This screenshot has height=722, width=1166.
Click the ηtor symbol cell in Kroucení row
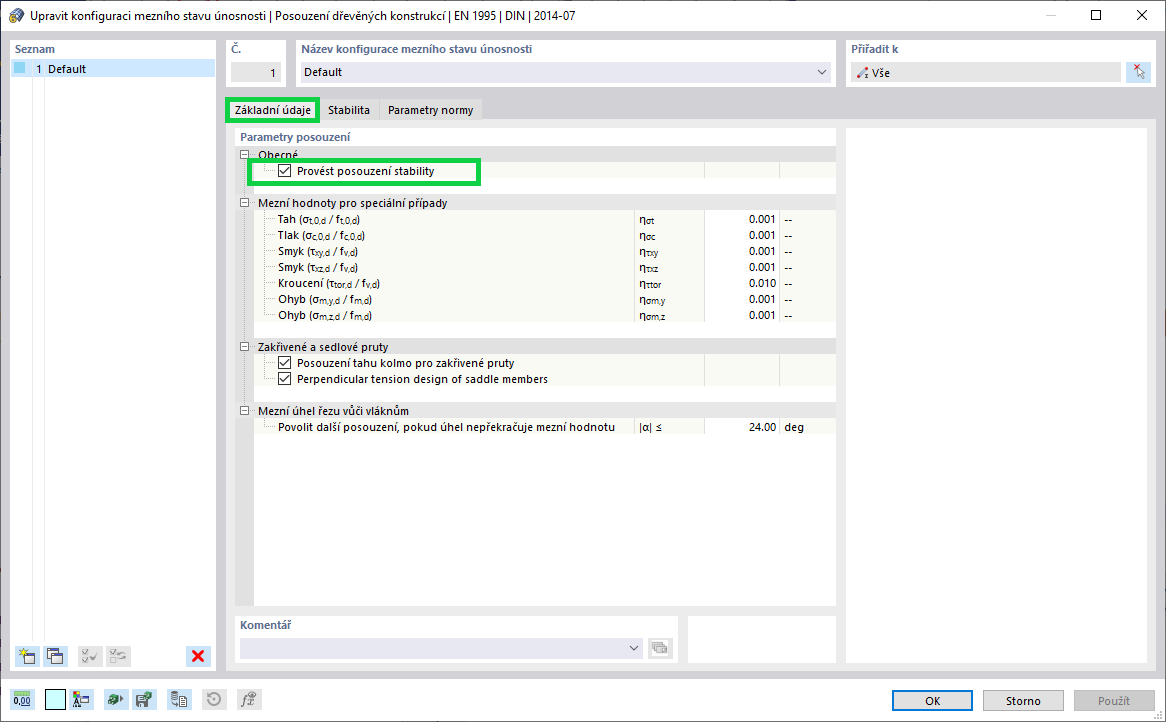pos(669,284)
